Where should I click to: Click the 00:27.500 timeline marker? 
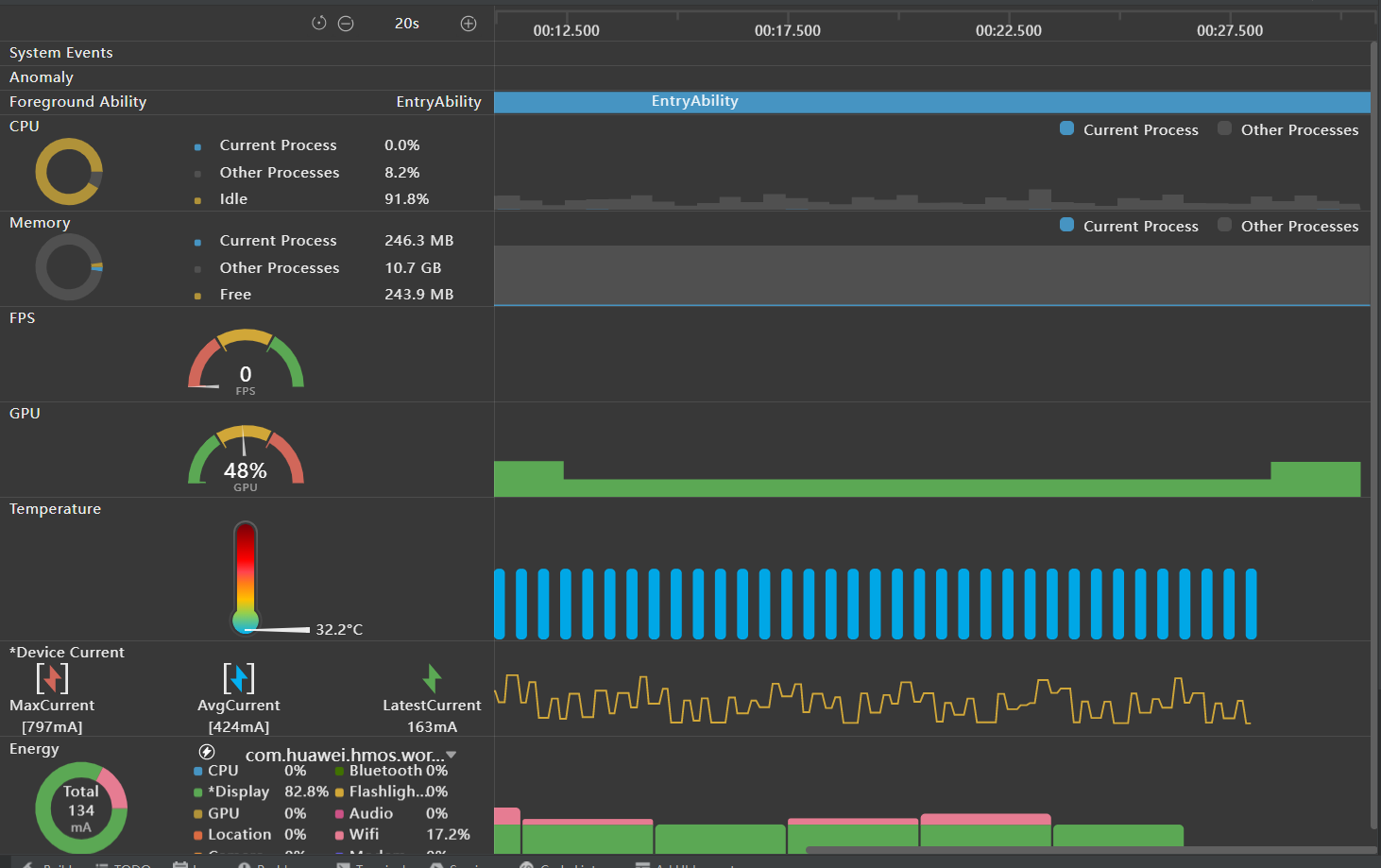tap(1229, 30)
